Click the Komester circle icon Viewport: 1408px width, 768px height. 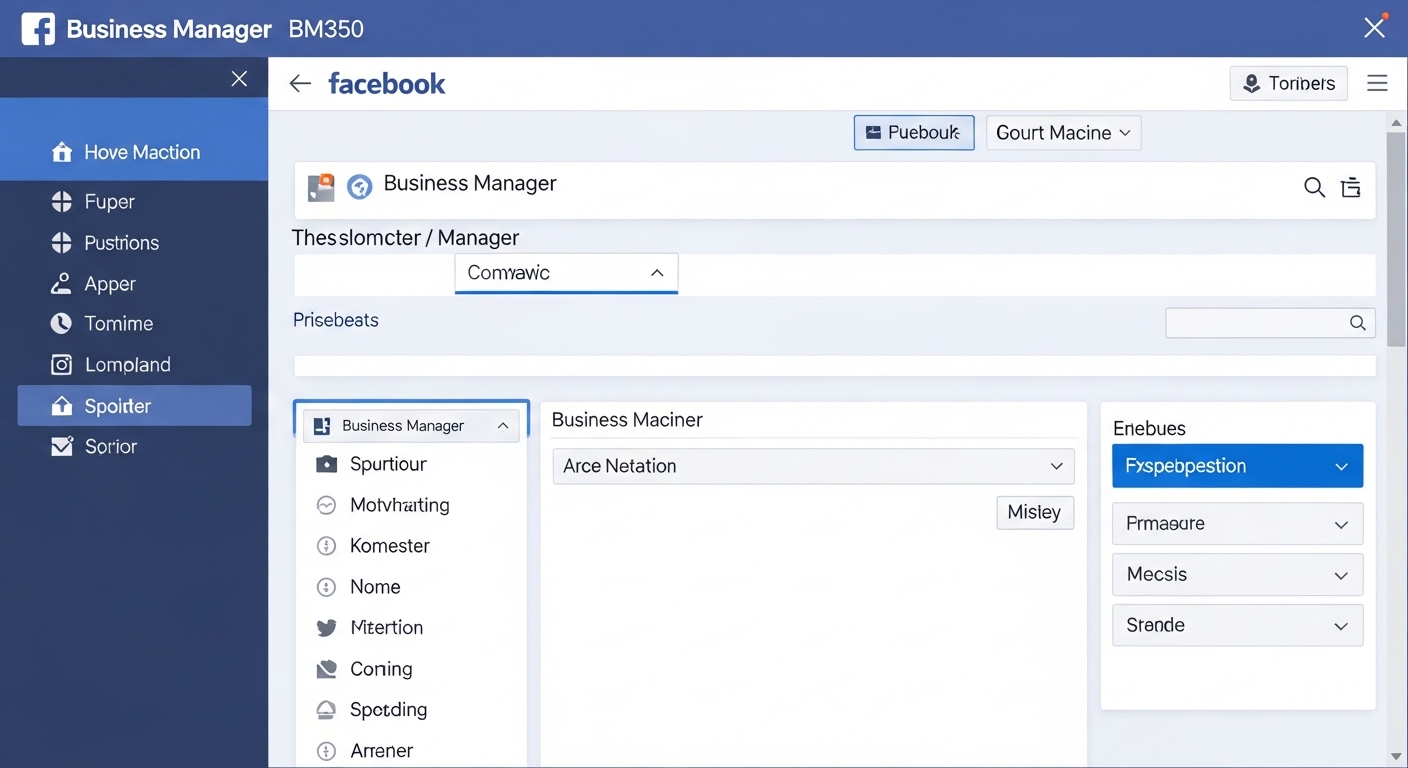point(326,546)
